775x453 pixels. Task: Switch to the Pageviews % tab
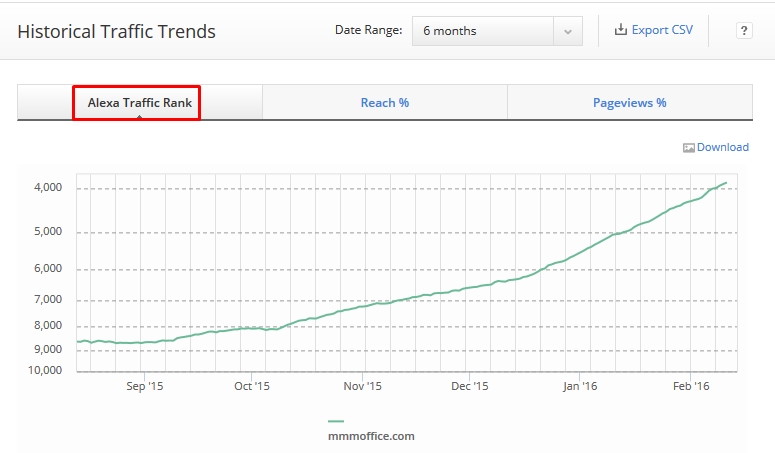point(630,102)
